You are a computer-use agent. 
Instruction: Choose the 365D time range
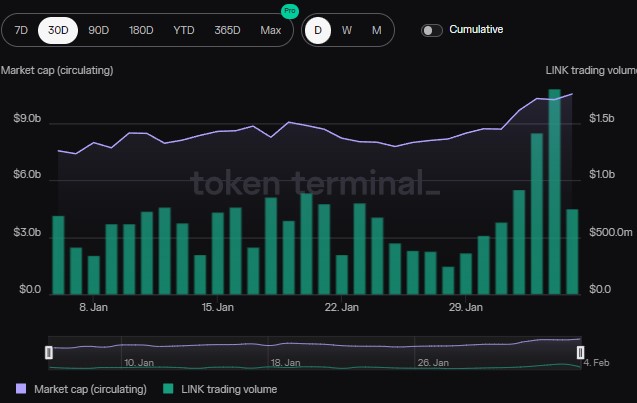click(x=228, y=30)
